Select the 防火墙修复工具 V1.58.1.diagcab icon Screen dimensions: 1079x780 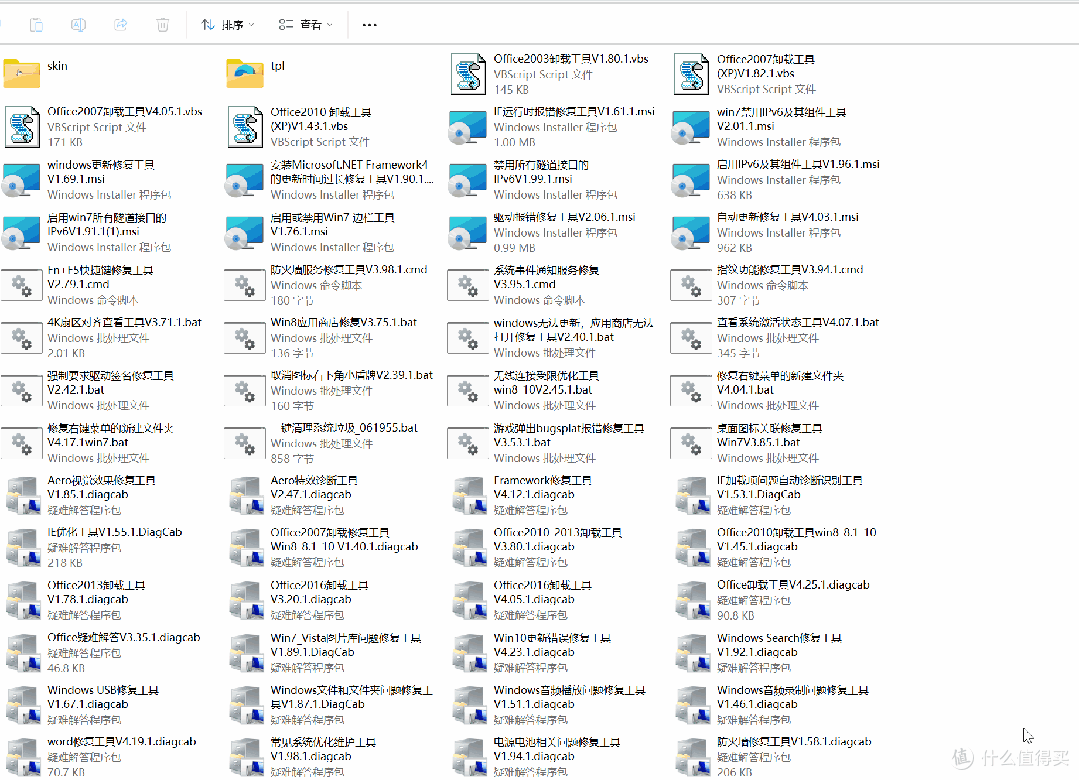pyautogui.click(x=692, y=757)
